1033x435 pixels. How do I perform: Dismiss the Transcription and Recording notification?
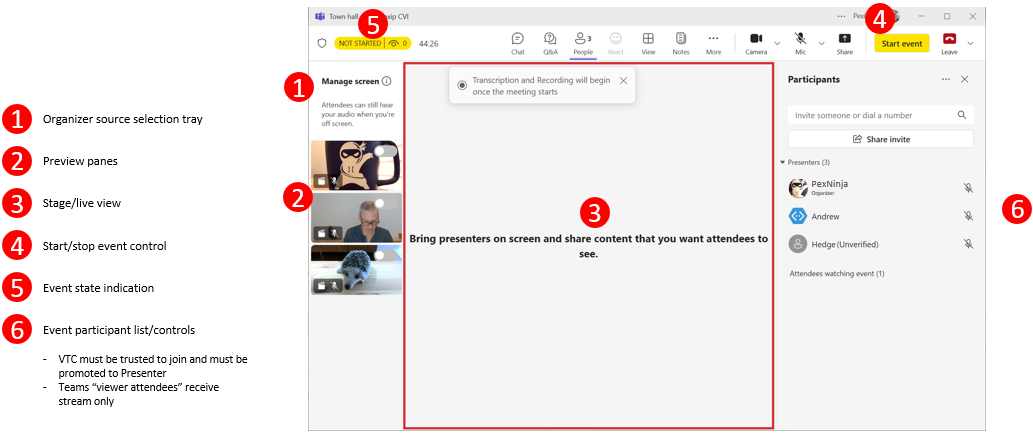(x=623, y=80)
